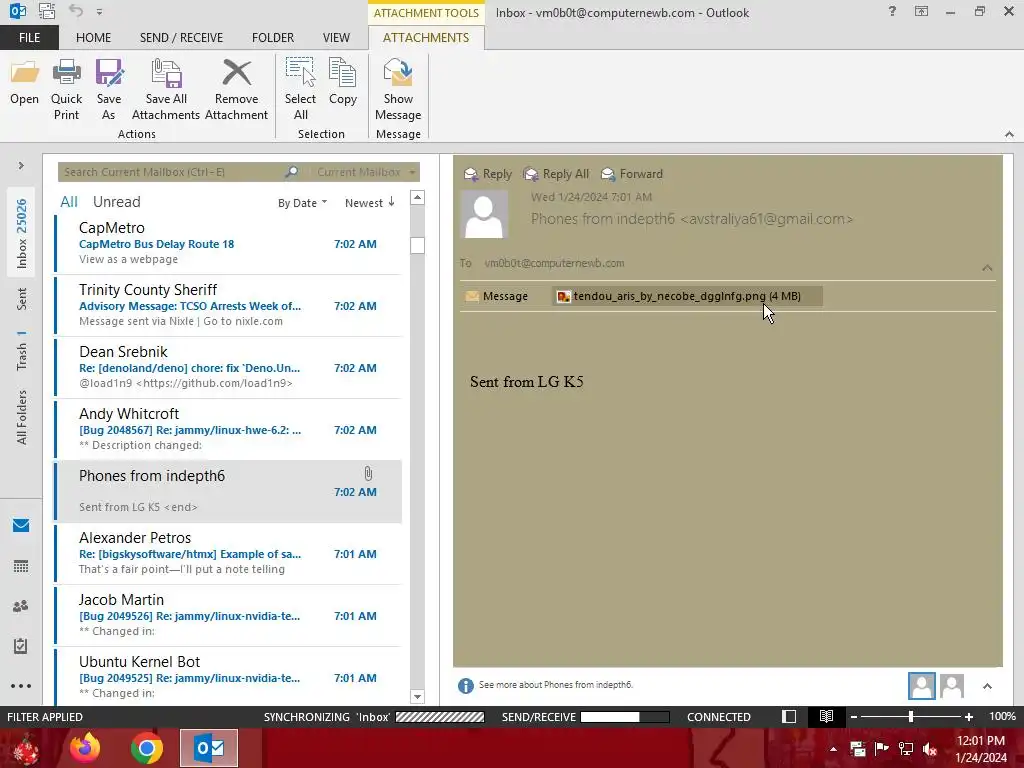This screenshot has width=1024, height=768.
Task: Click the Search Current Mailbox field
Action: [x=173, y=172]
